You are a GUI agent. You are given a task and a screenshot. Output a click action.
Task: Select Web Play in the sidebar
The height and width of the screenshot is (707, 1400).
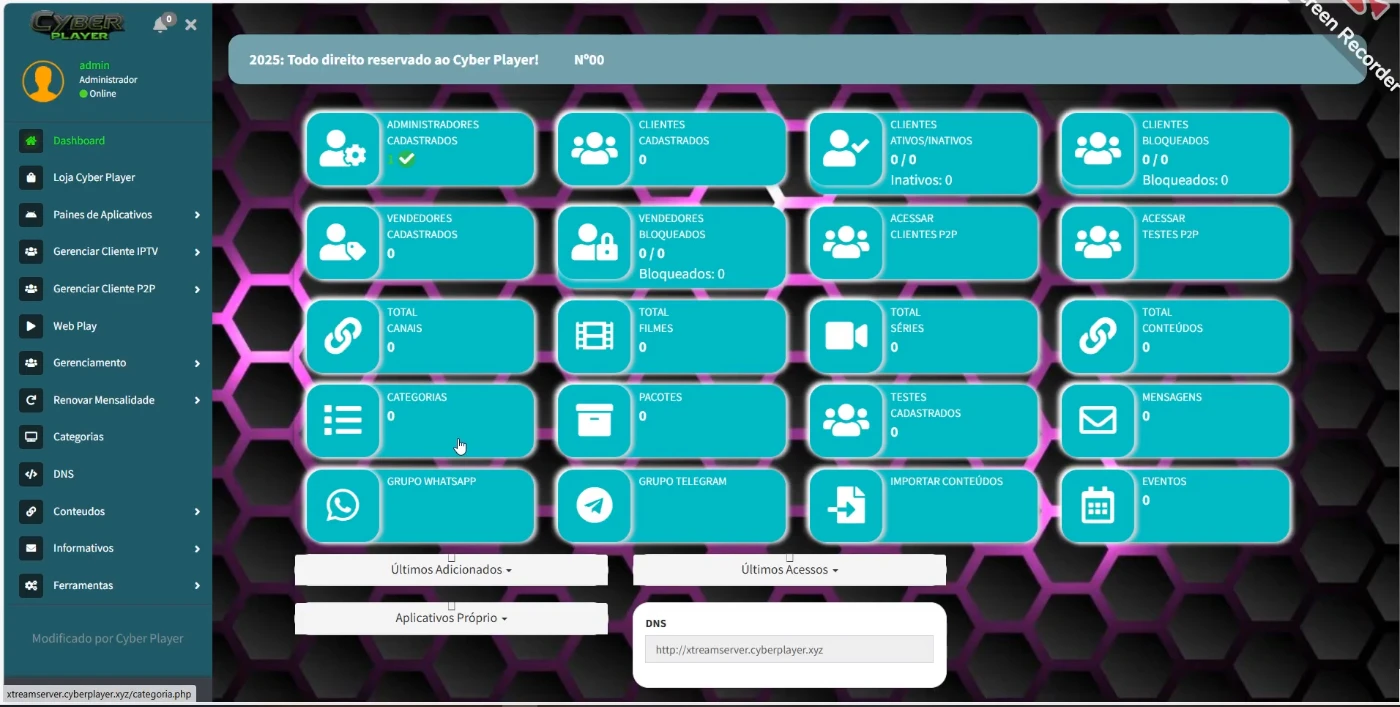click(75, 326)
